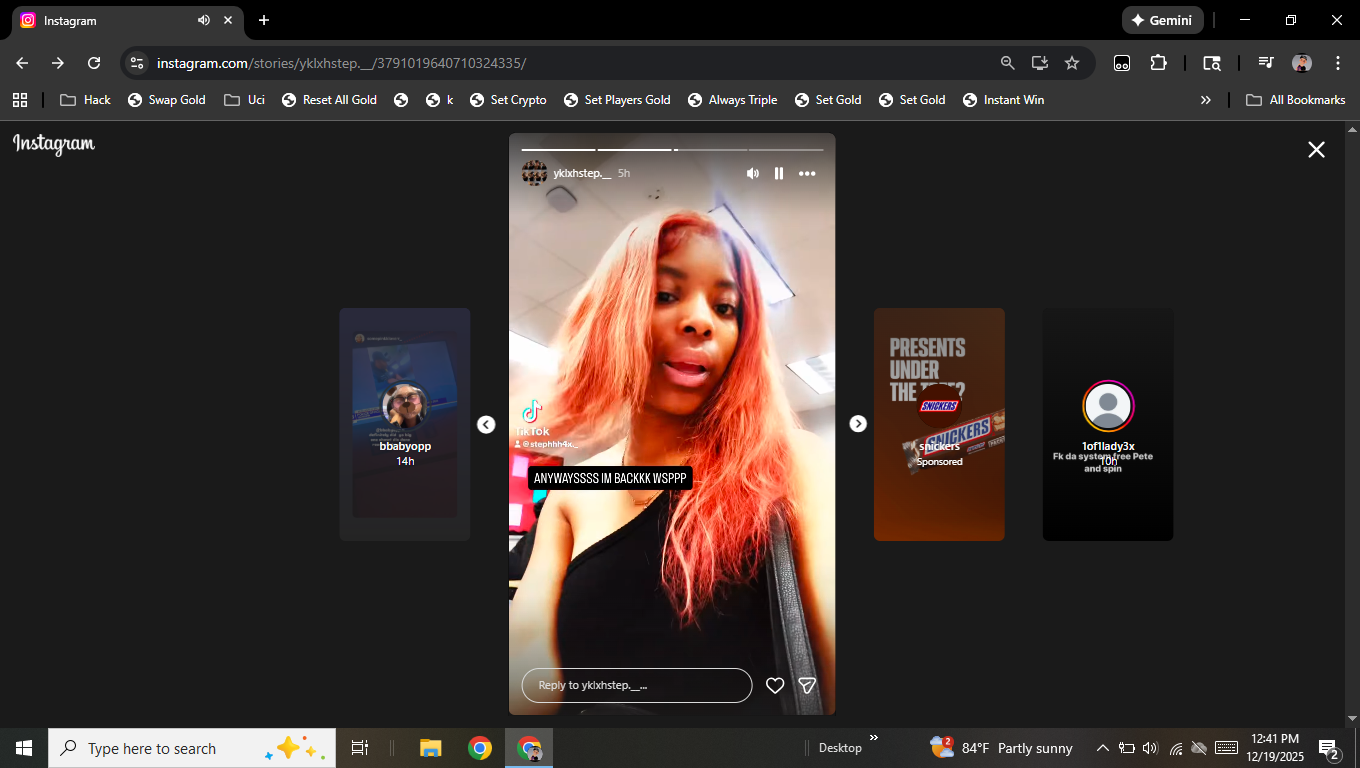Open the Uci bookmarks folder
Image resolution: width=1360 pixels, height=768 pixels.
(x=244, y=100)
